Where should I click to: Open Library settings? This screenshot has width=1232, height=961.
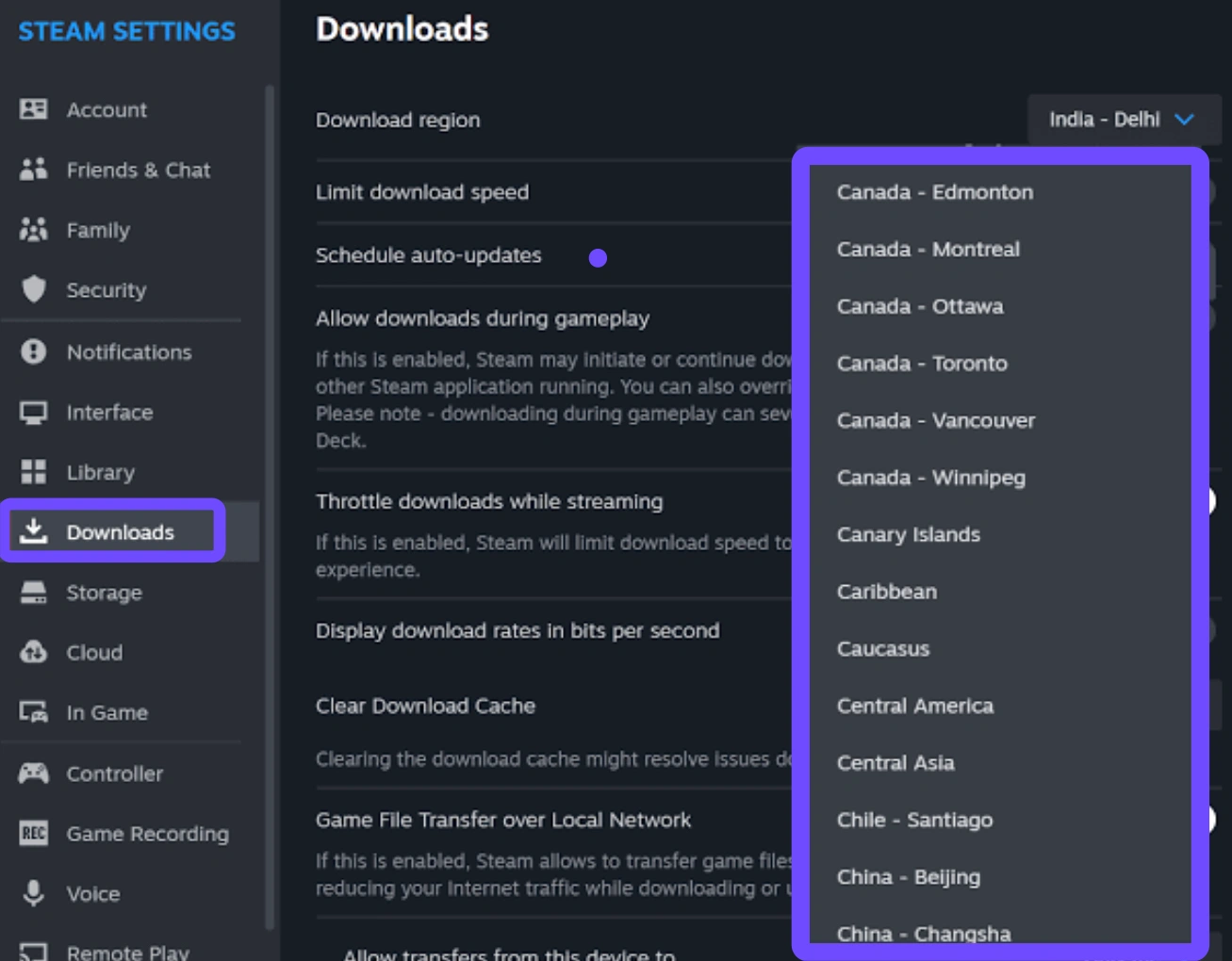(101, 473)
